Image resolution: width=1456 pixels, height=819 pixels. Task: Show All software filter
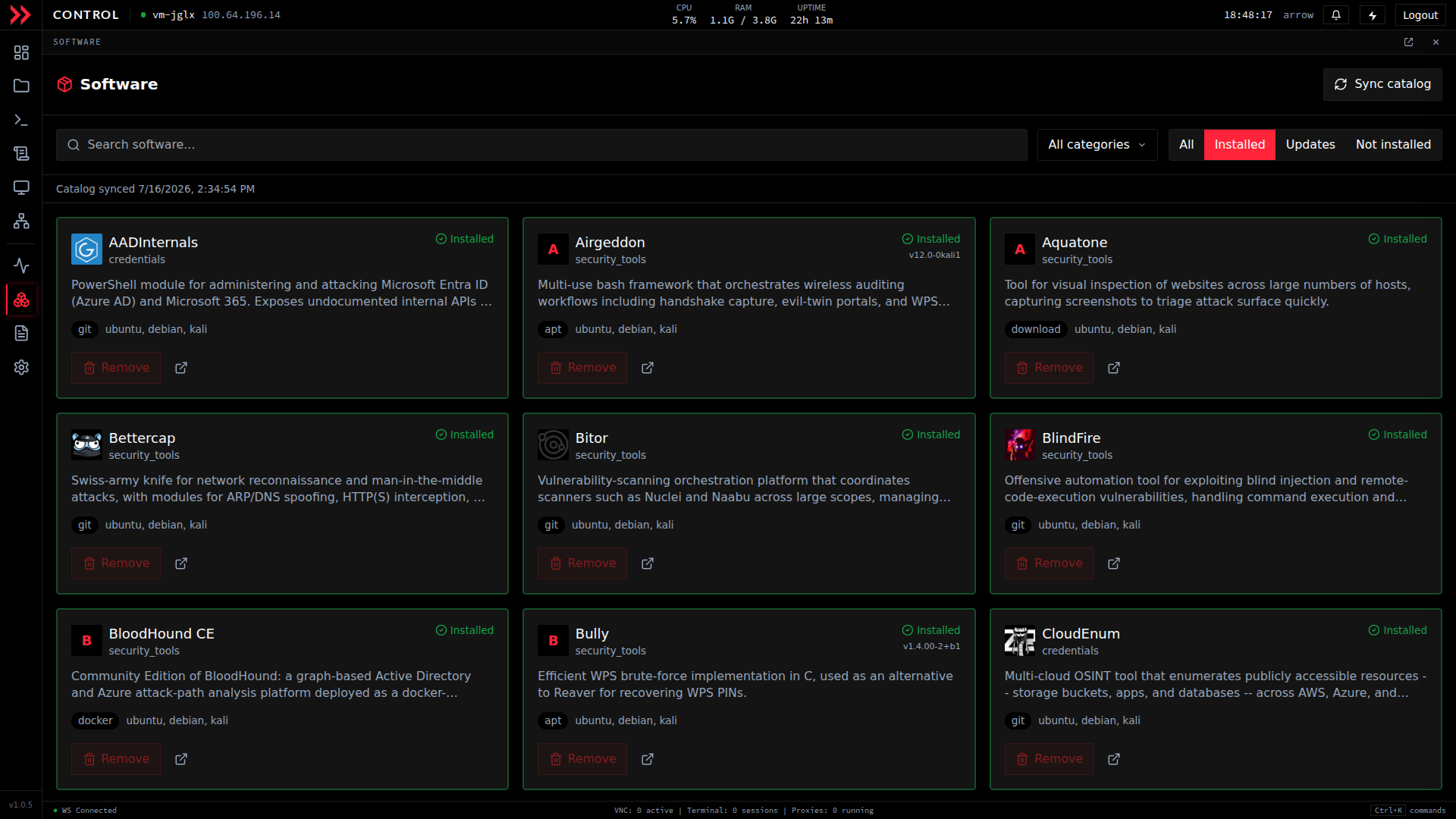coord(1187,145)
